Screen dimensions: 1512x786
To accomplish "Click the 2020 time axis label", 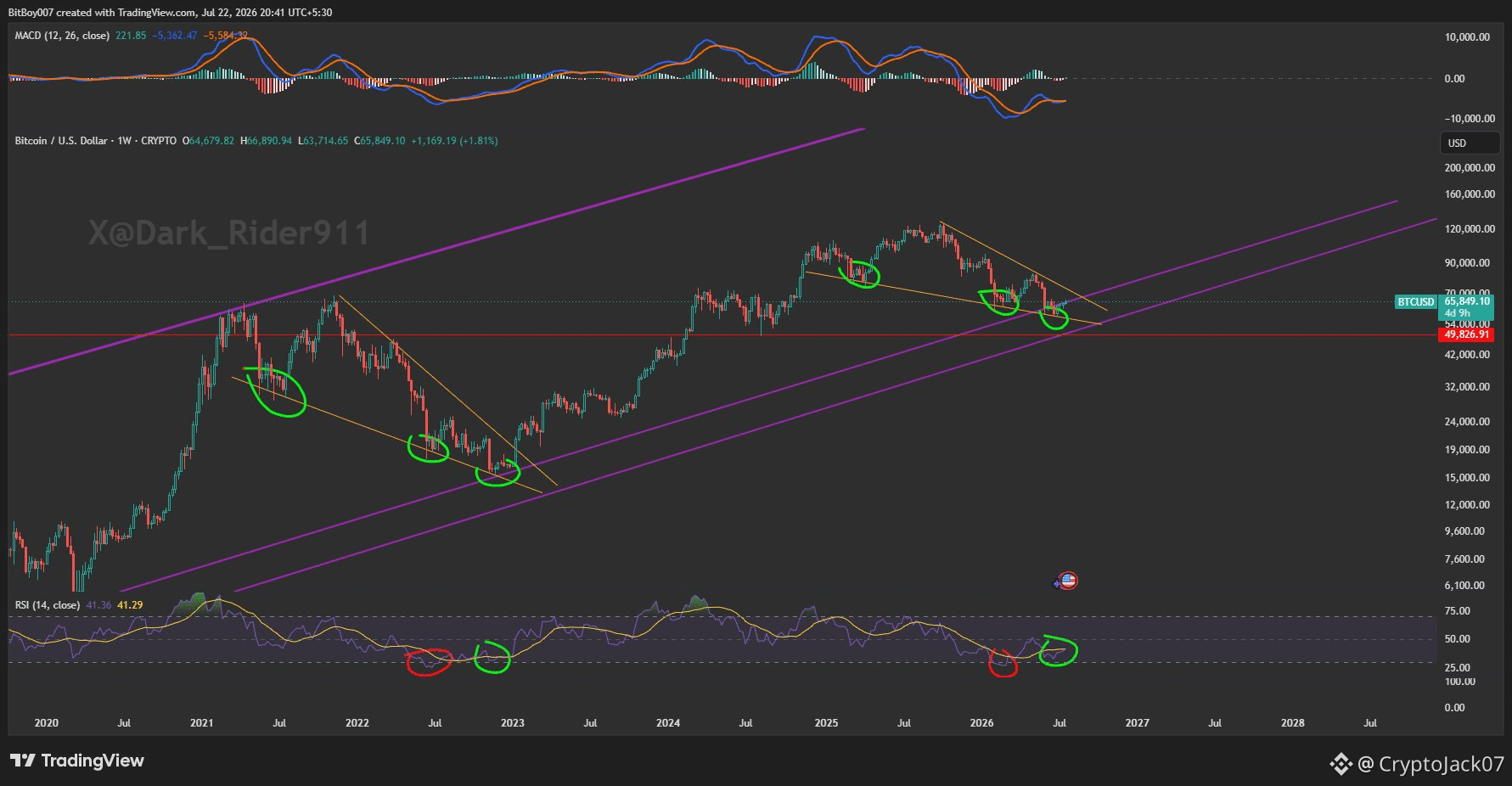I will pos(47,723).
